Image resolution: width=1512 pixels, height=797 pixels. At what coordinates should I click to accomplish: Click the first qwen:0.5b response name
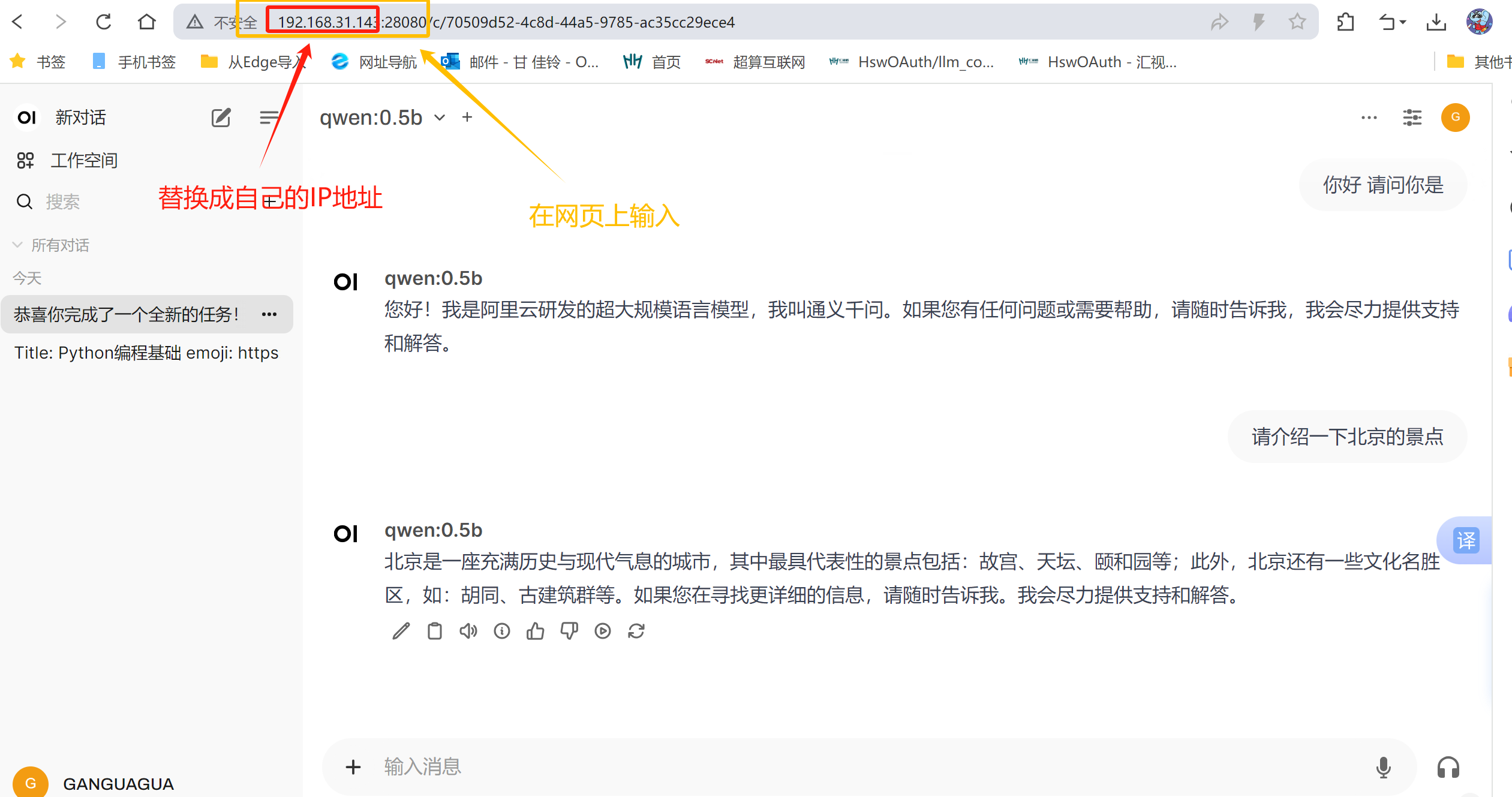click(x=433, y=278)
